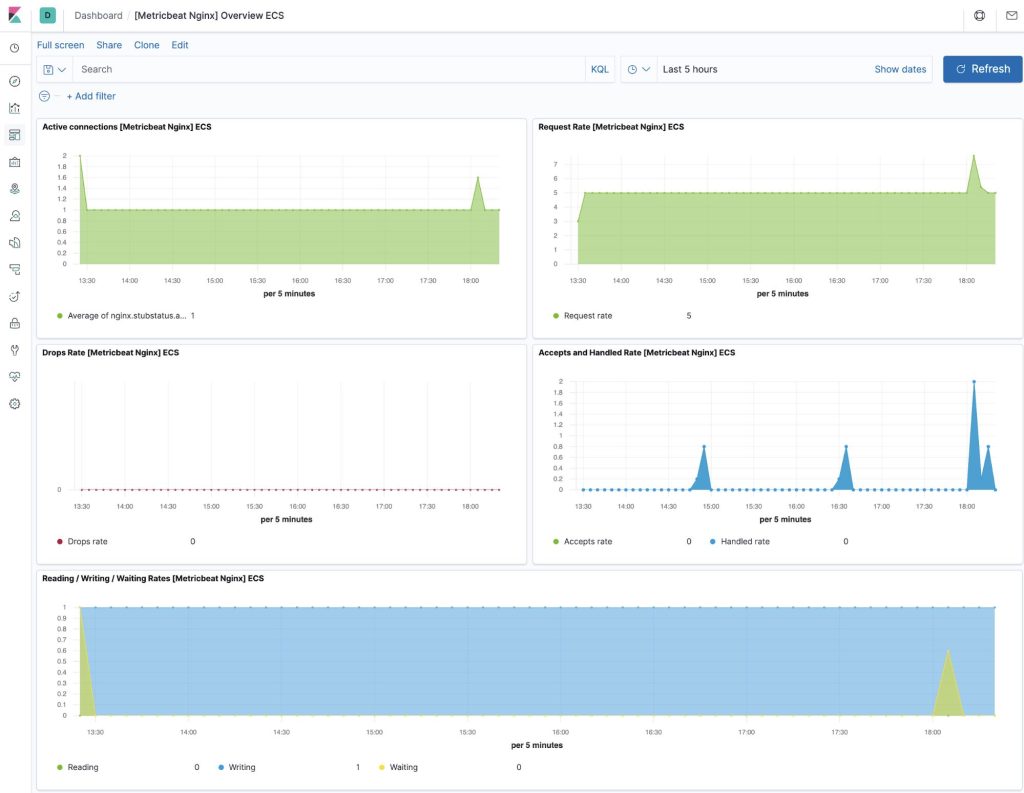Screen dimensions: 1024x793
Task: Open Uptime check icon in sidebar
Action: tap(14, 297)
